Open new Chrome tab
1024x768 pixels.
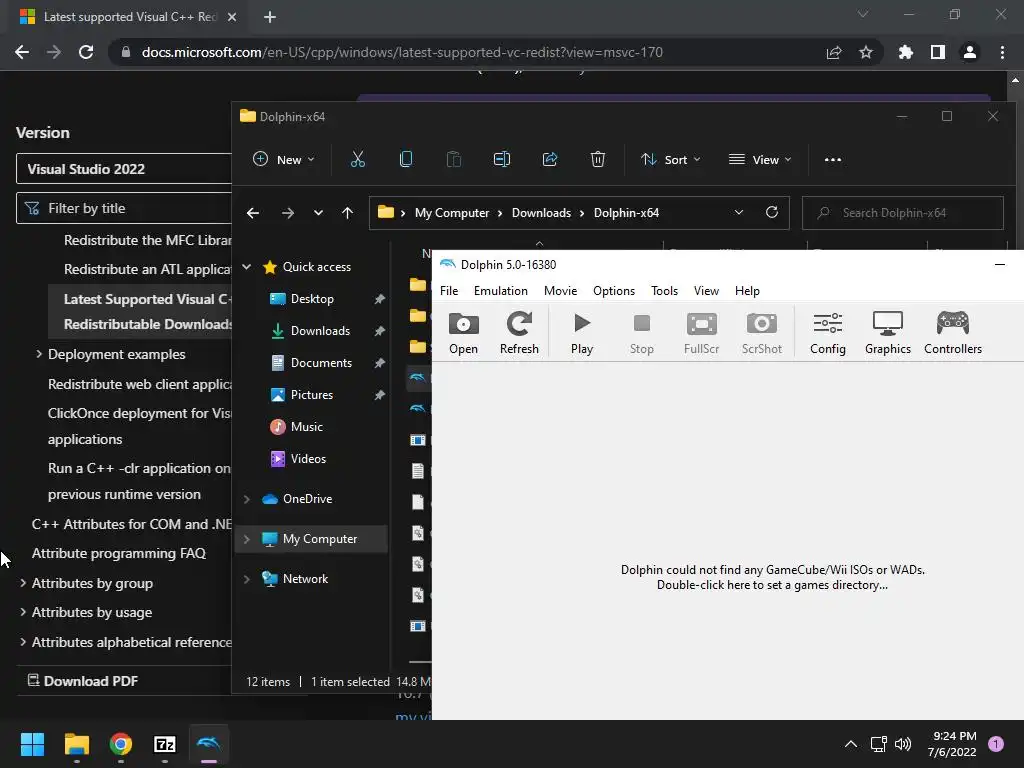(270, 17)
